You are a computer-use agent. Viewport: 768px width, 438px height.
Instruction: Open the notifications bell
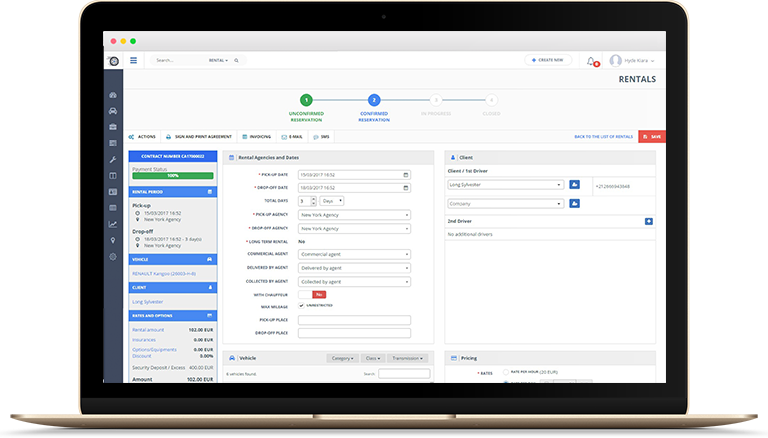(x=591, y=61)
